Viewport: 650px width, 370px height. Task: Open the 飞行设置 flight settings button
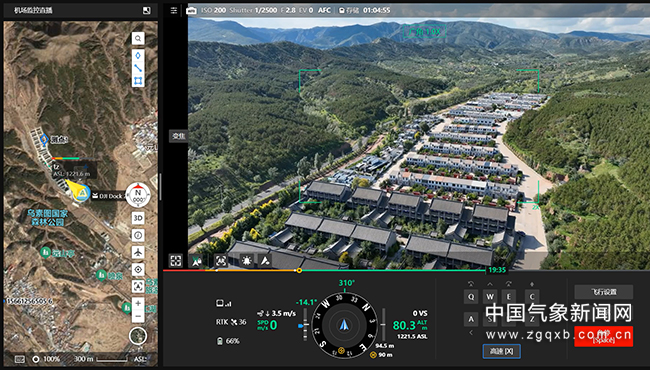(604, 292)
